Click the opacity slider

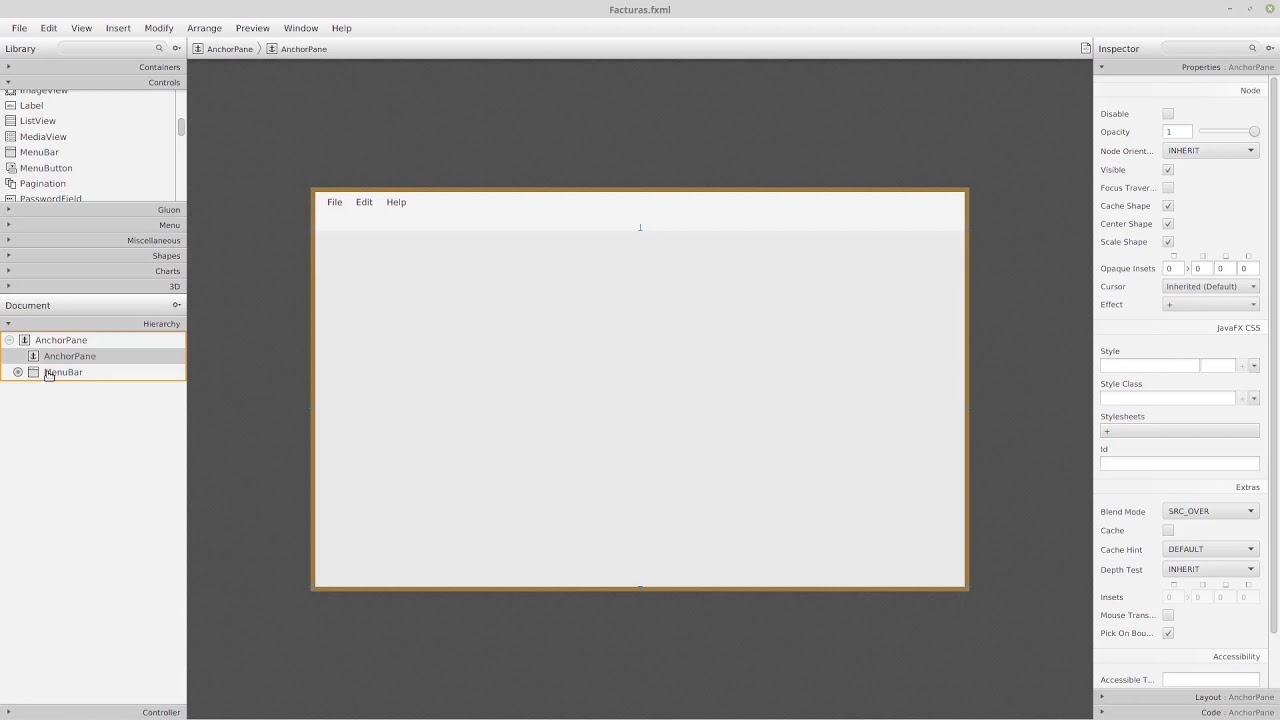click(x=1229, y=132)
